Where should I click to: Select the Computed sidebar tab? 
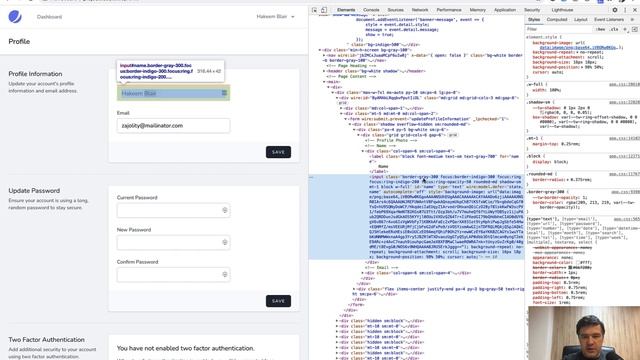(x=557, y=20)
